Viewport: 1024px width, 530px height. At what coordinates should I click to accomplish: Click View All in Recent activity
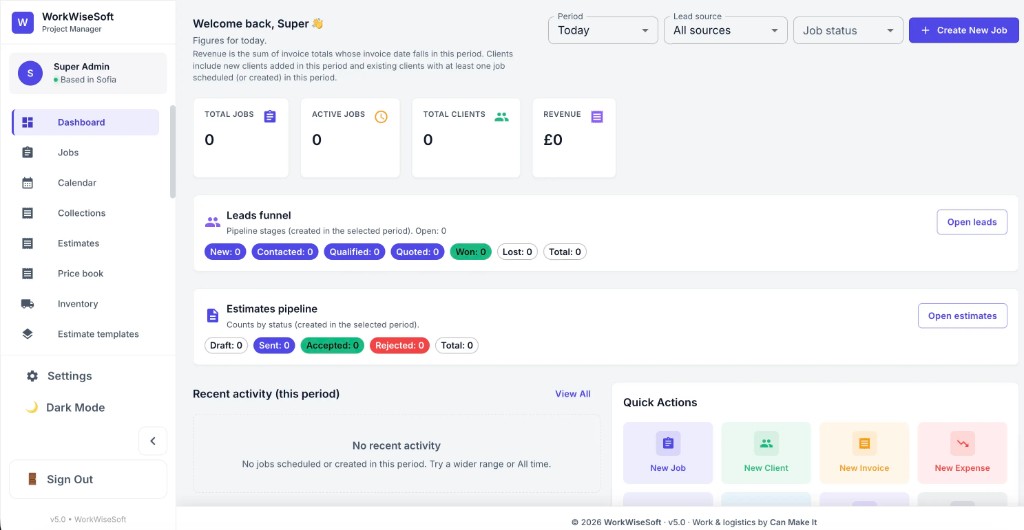point(573,394)
